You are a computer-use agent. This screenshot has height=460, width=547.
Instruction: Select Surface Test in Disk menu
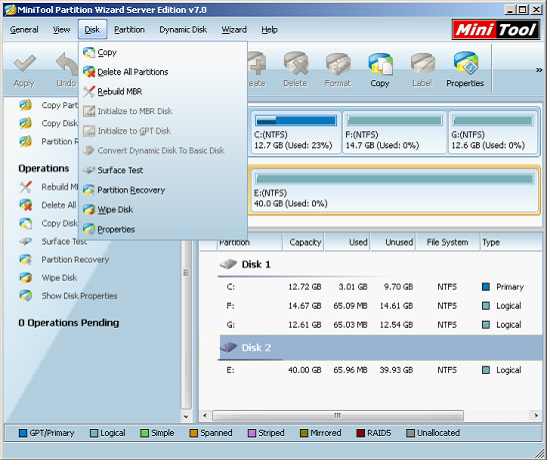click(x=163, y=170)
